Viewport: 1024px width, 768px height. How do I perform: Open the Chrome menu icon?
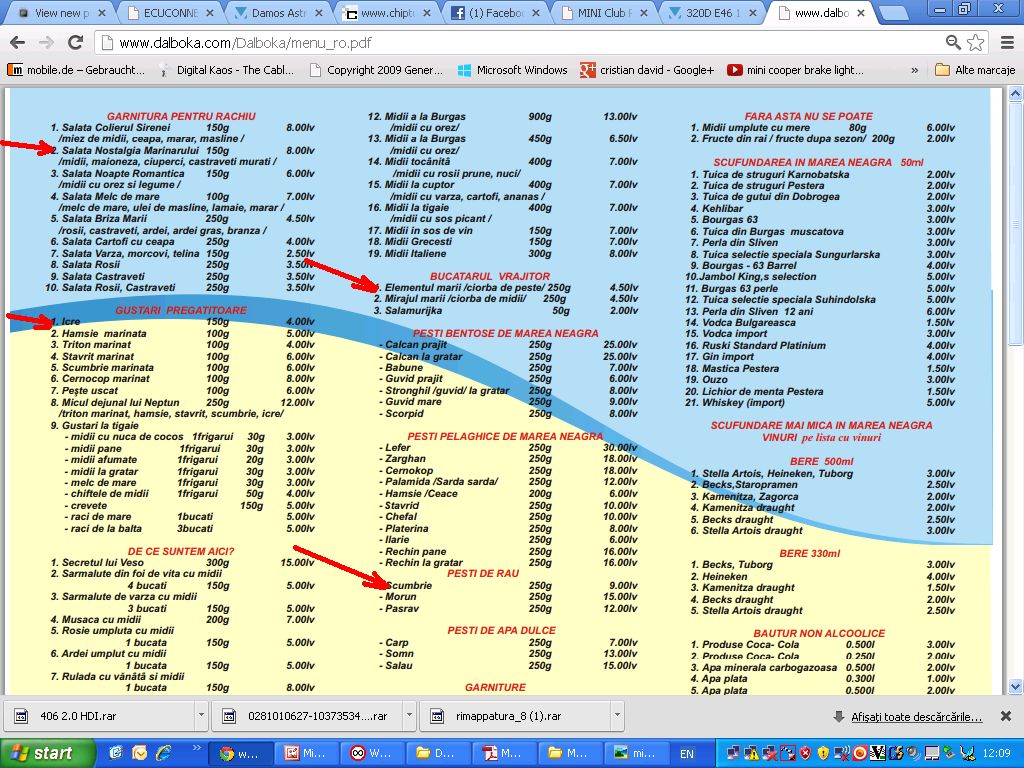coord(1004,43)
